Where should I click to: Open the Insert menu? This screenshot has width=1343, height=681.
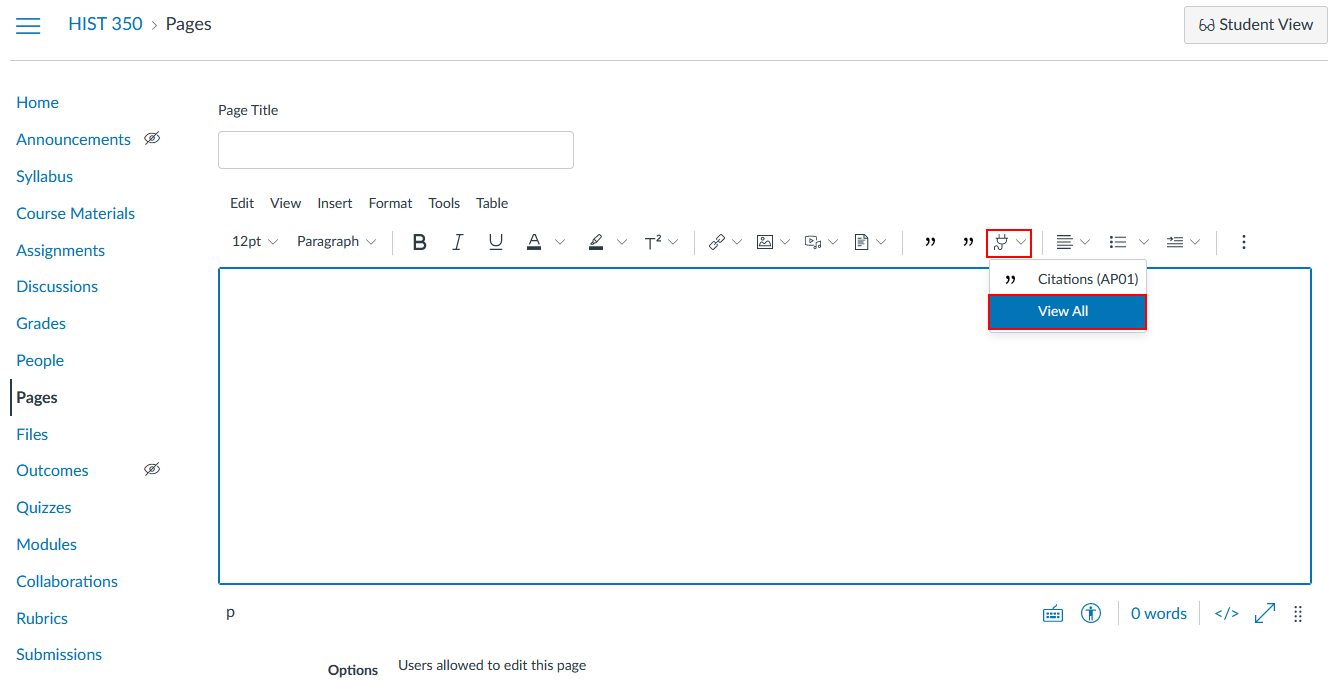click(x=334, y=203)
